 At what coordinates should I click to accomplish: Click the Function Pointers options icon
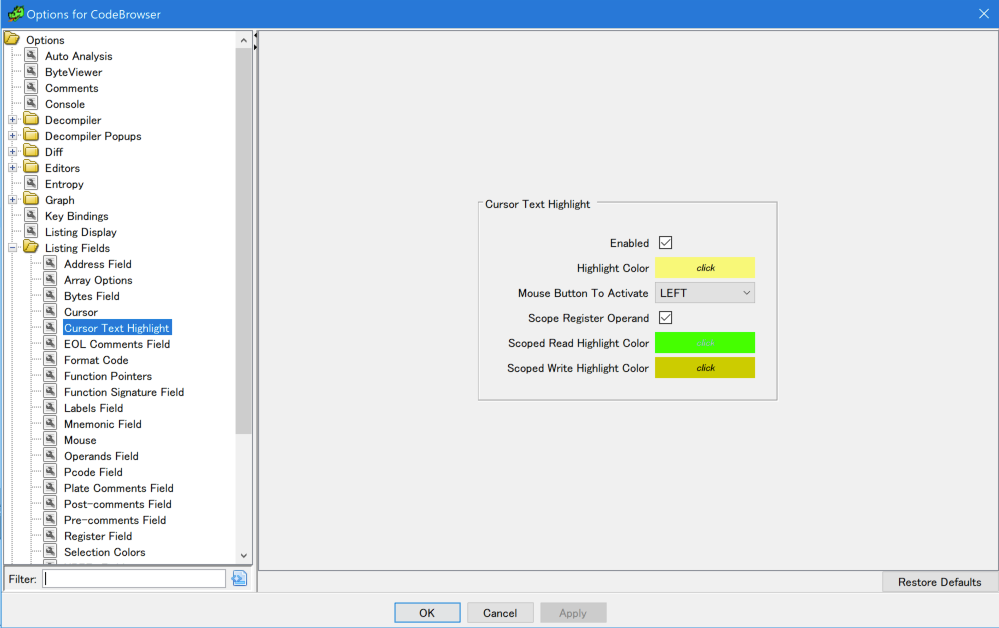(50, 375)
